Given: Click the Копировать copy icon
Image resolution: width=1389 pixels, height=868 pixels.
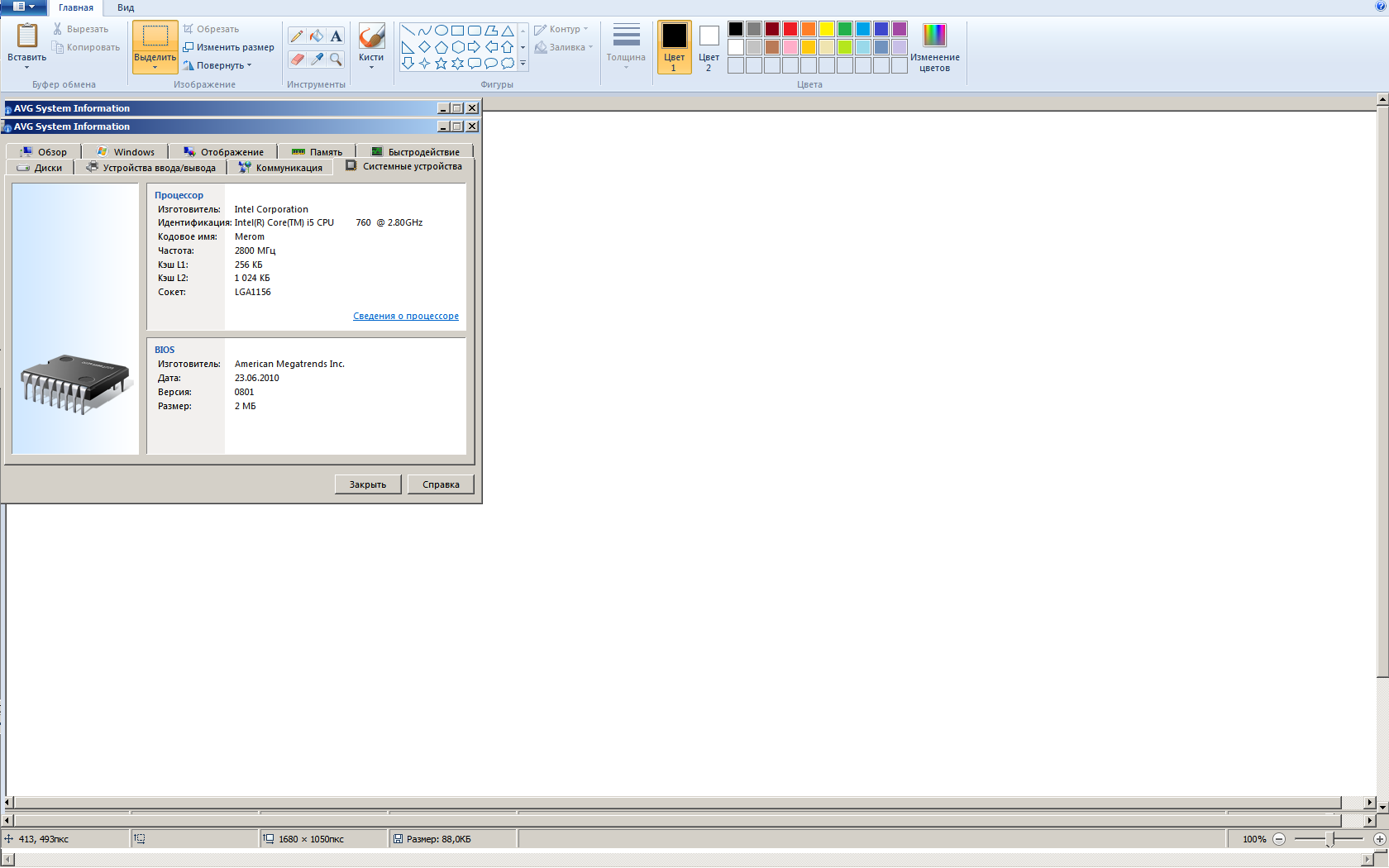Looking at the screenshot, I should [57, 47].
